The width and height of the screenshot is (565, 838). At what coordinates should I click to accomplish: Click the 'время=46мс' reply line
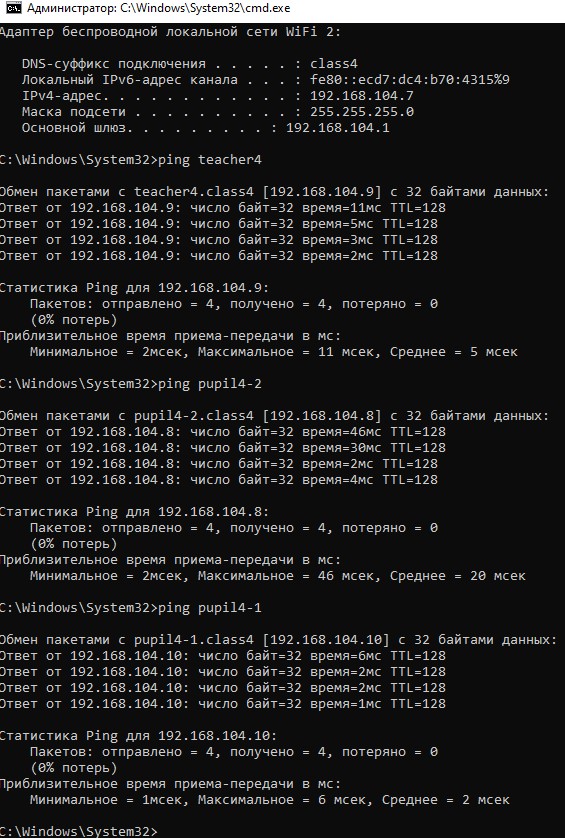(x=223, y=432)
